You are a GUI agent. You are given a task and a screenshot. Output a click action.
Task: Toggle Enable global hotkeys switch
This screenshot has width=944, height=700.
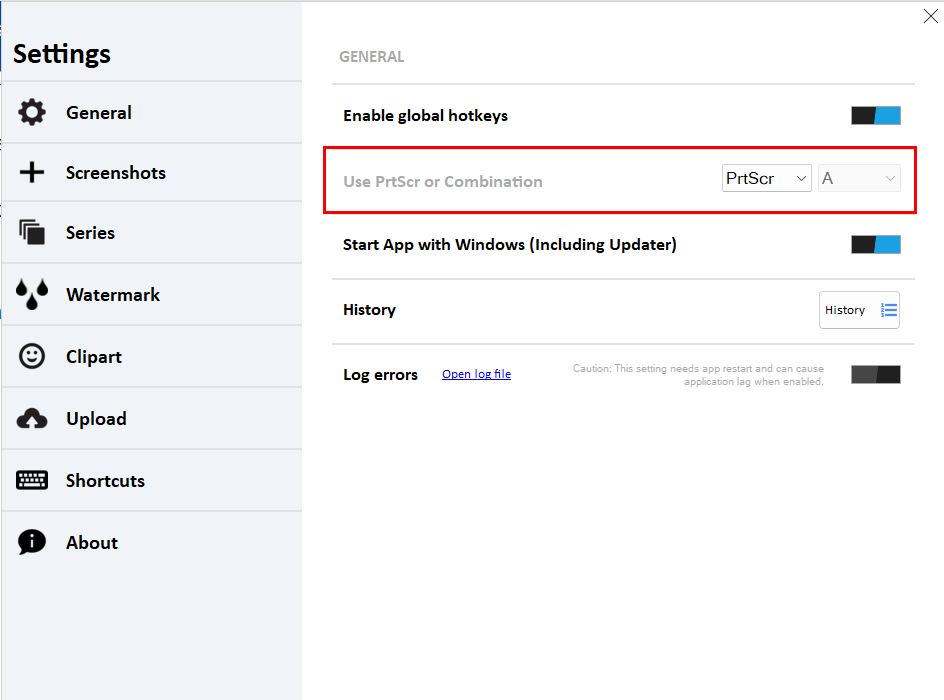(x=875, y=116)
